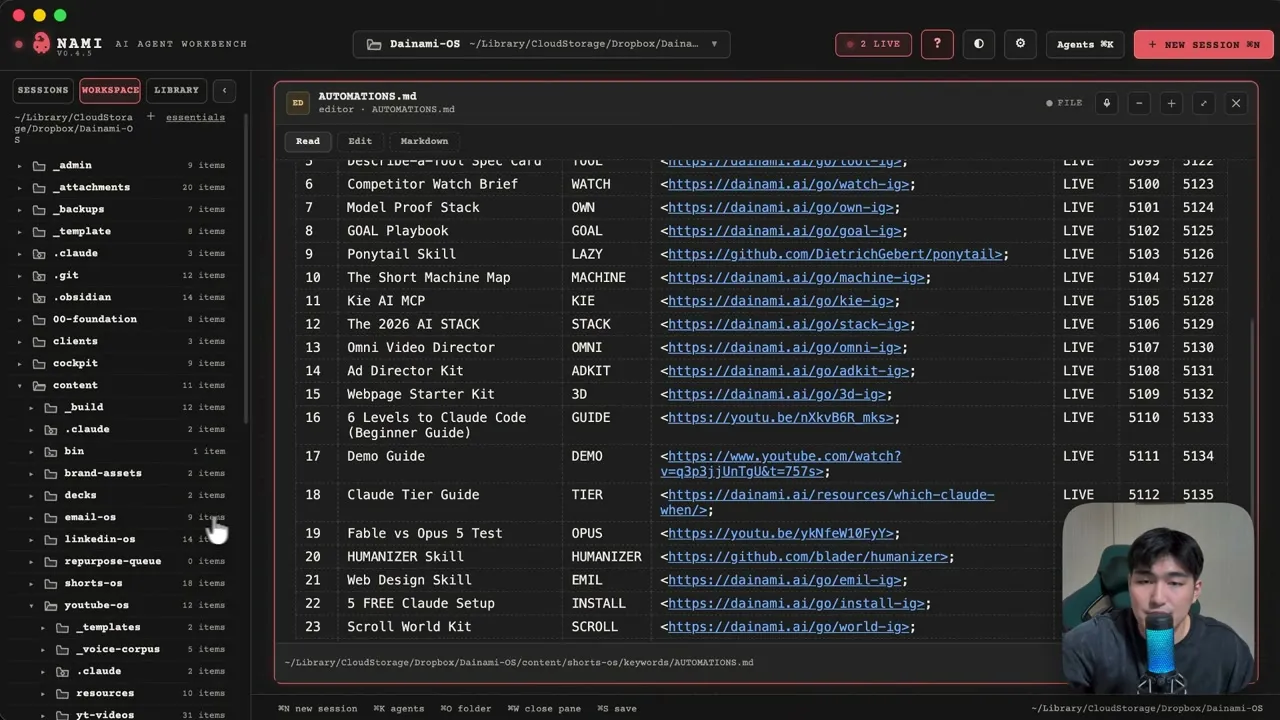Switch to the Library tab
1280x720 pixels.
pos(176,90)
